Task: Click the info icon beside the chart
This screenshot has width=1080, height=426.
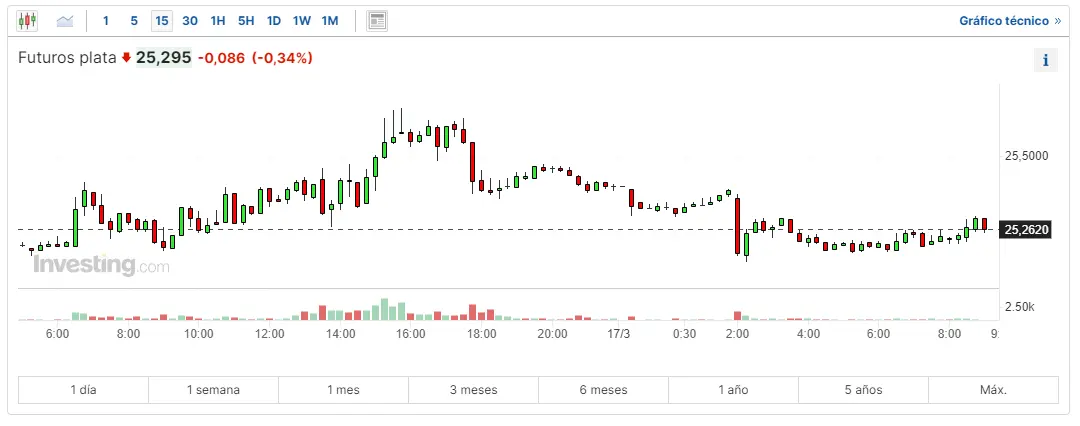Action: pyautogui.click(x=1045, y=60)
